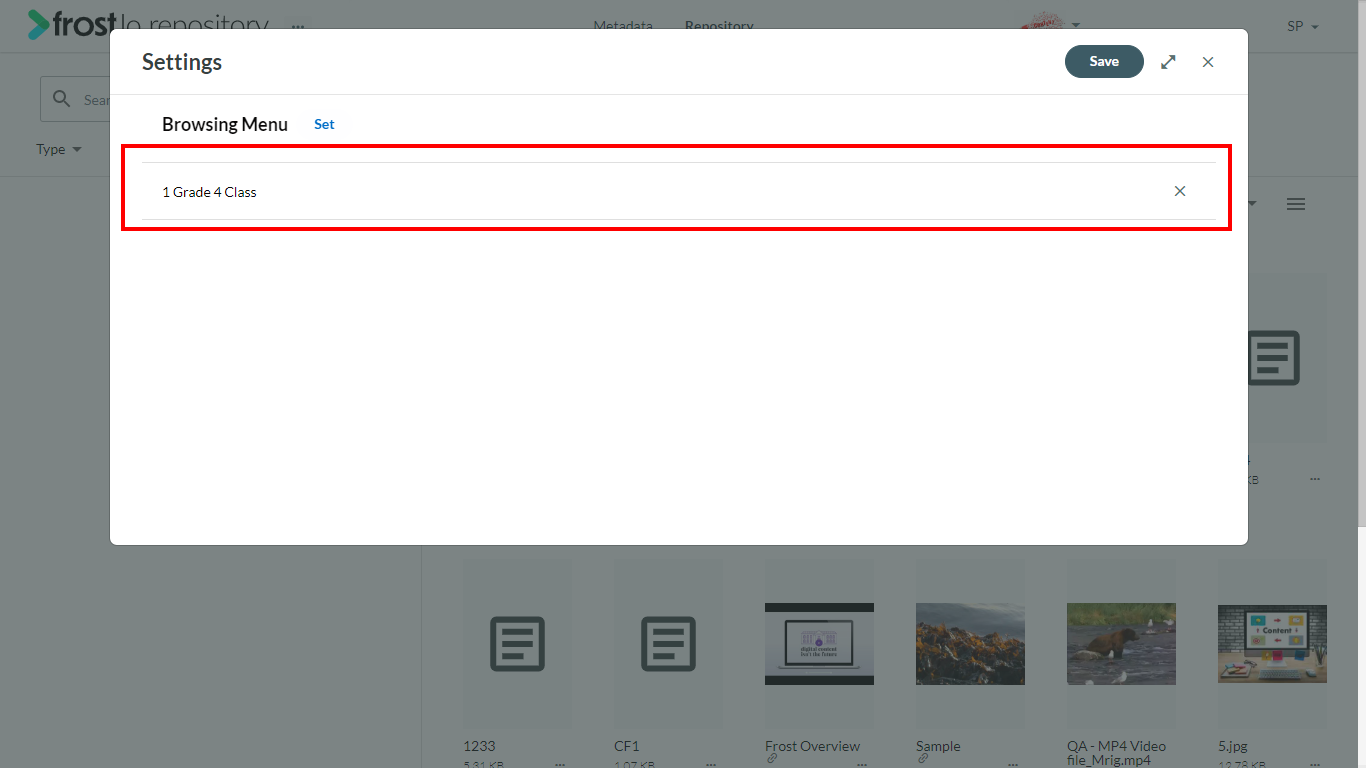This screenshot has width=1366, height=768.
Task: Switch to the Metadata tab
Action: coord(623,26)
